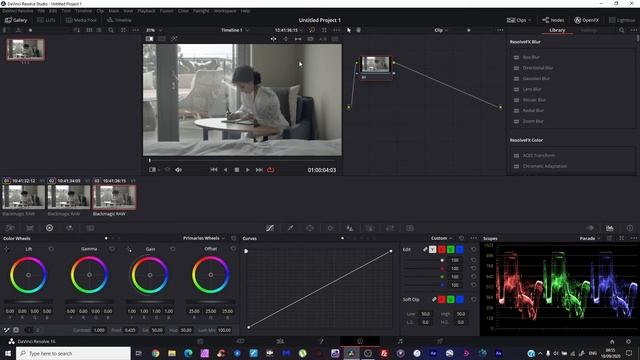This screenshot has width=640, height=360.
Task: Select the Radial Blur effect
Action: point(533,111)
